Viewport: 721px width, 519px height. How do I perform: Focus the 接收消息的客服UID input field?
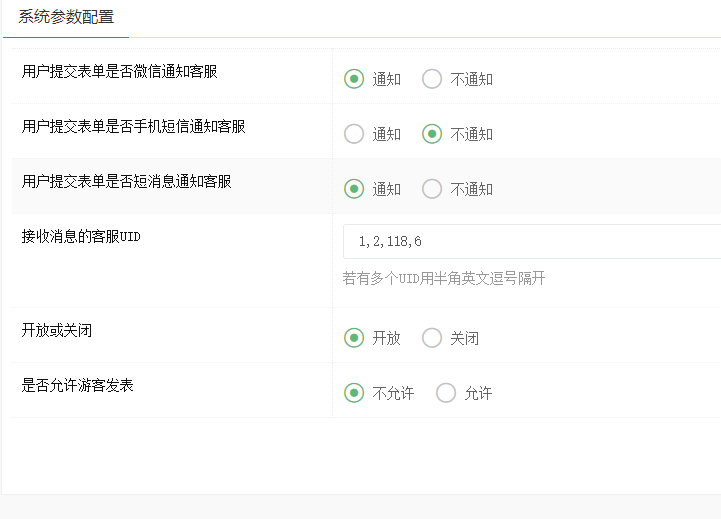tap(530, 242)
